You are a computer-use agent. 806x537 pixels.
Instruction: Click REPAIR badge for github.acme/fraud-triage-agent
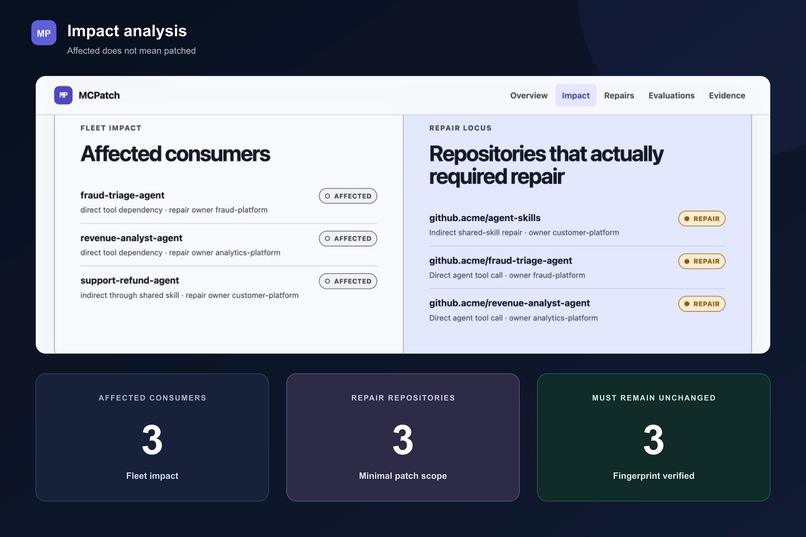point(702,261)
